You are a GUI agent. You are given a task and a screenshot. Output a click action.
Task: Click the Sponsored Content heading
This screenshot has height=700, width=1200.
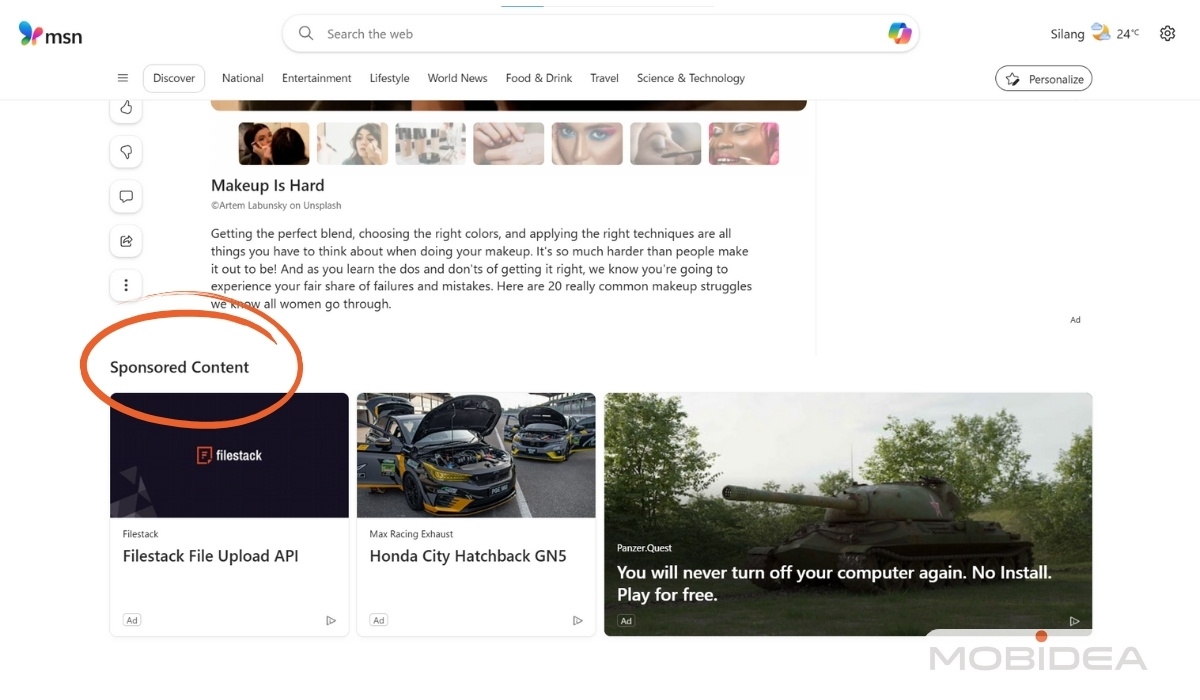click(x=179, y=367)
